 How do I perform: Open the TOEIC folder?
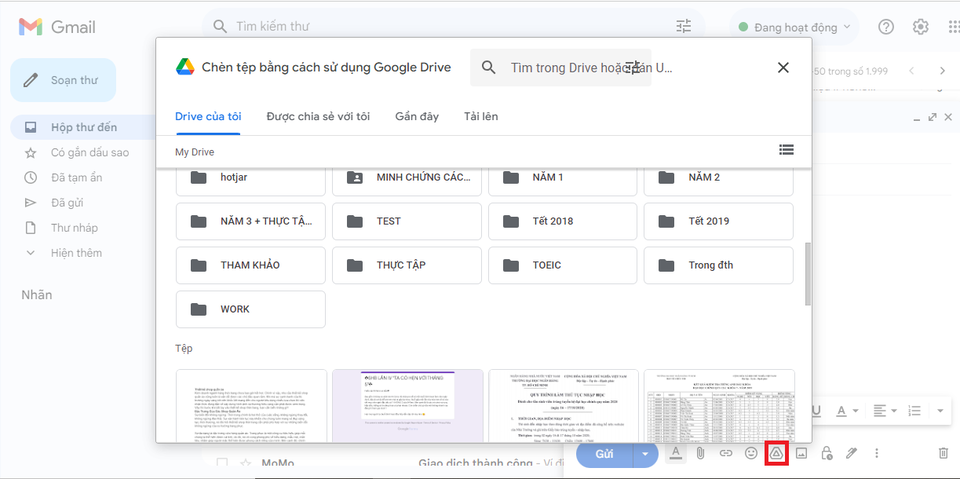click(x=562, y=265)
